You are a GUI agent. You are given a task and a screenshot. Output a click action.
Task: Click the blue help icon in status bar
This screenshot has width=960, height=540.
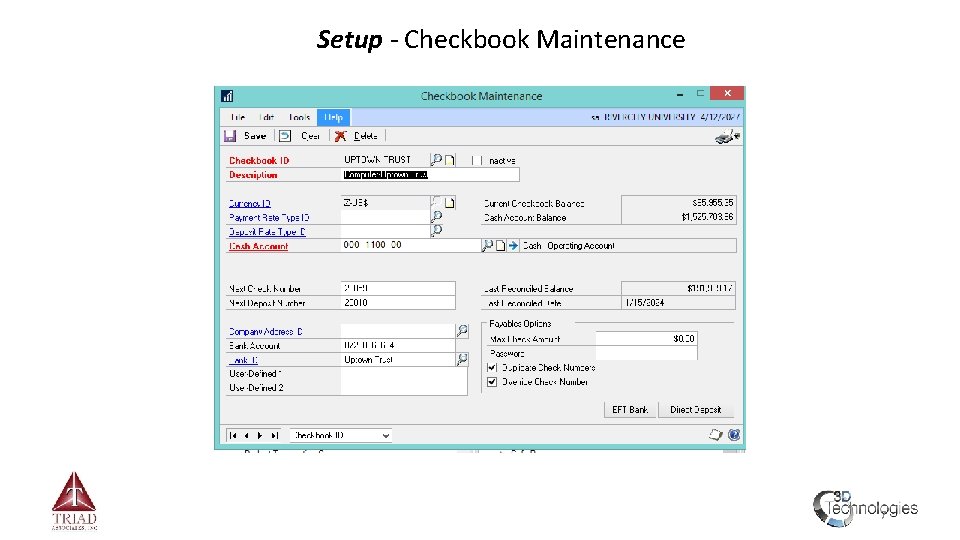click(x=734, y=435)
